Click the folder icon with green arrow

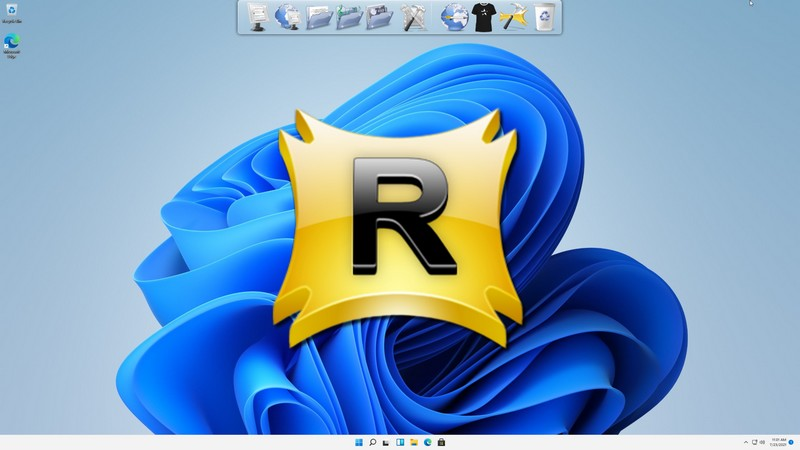click(349, 17)
